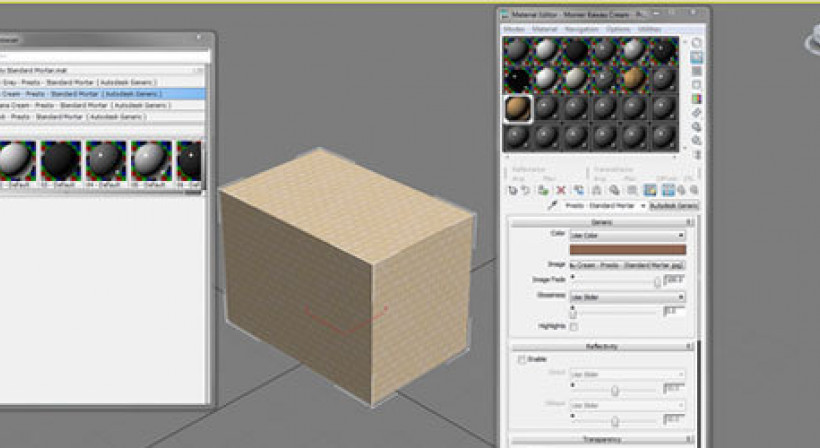Open material name dropdown Presto Standard Mortar

(605, 206)
